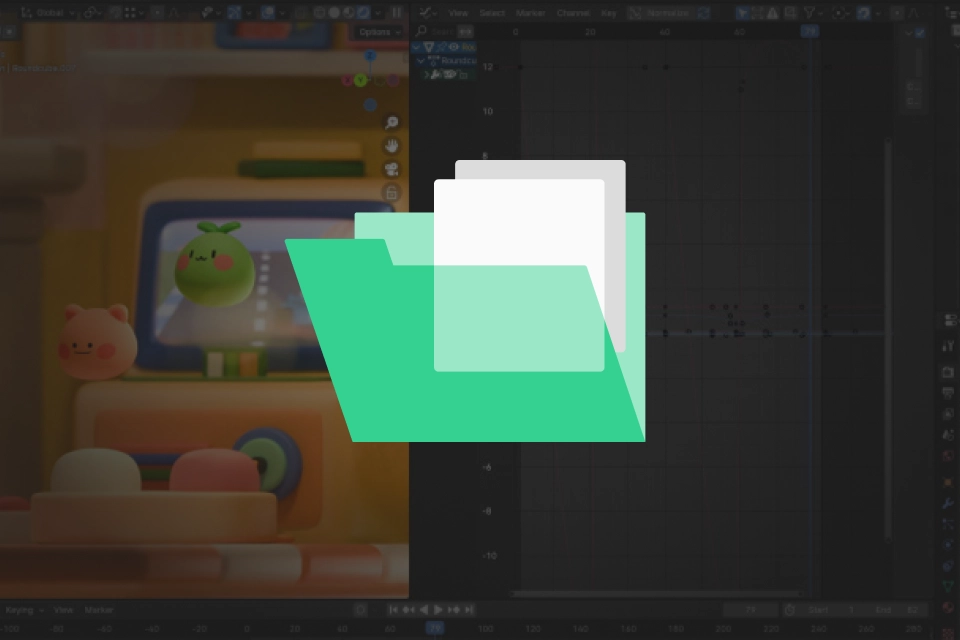Click the zoom magnifier viewport icon
The height and width of the screenshot is (640, 960).
pos(392,122)
